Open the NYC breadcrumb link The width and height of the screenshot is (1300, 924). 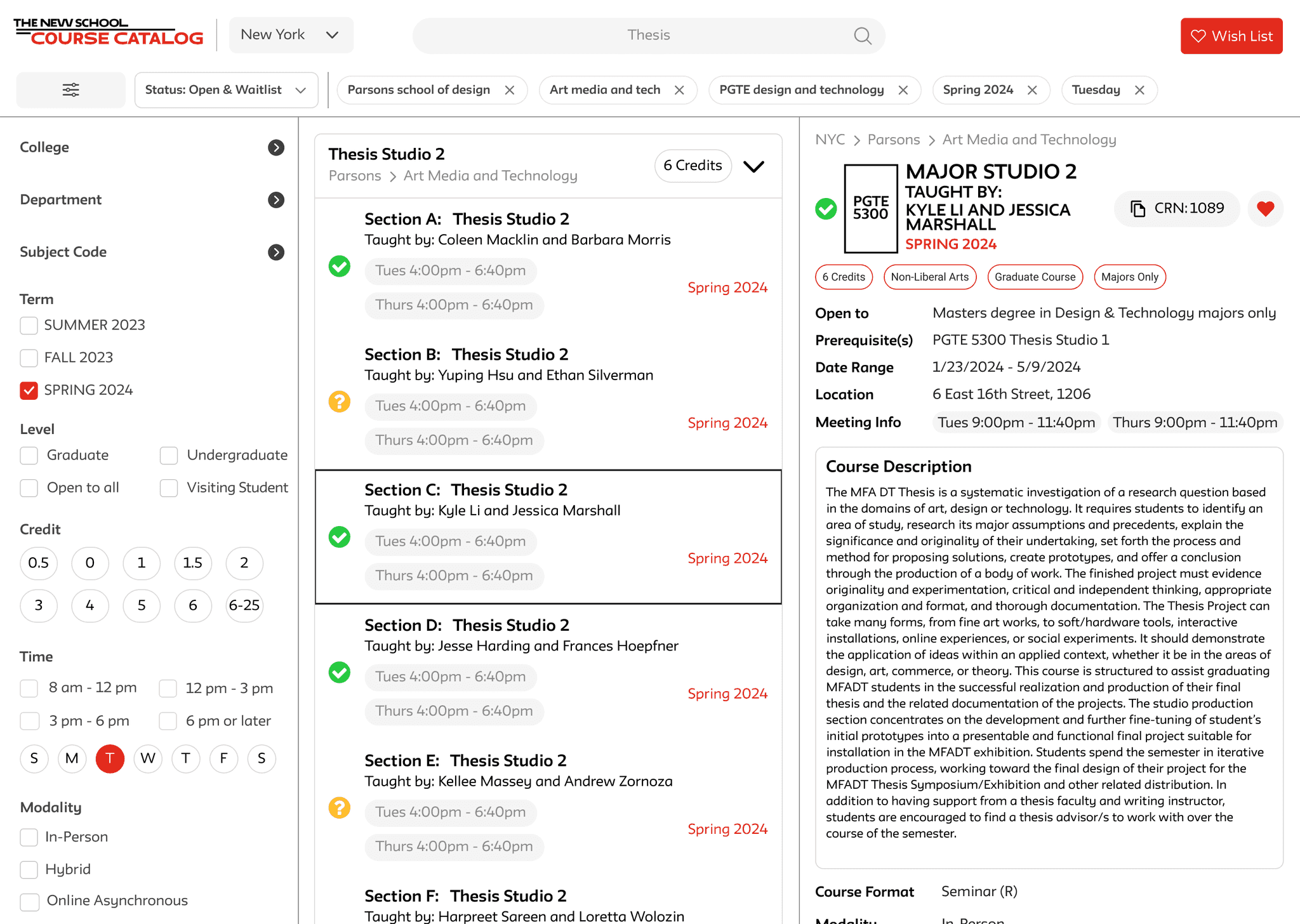pos(830,140)
